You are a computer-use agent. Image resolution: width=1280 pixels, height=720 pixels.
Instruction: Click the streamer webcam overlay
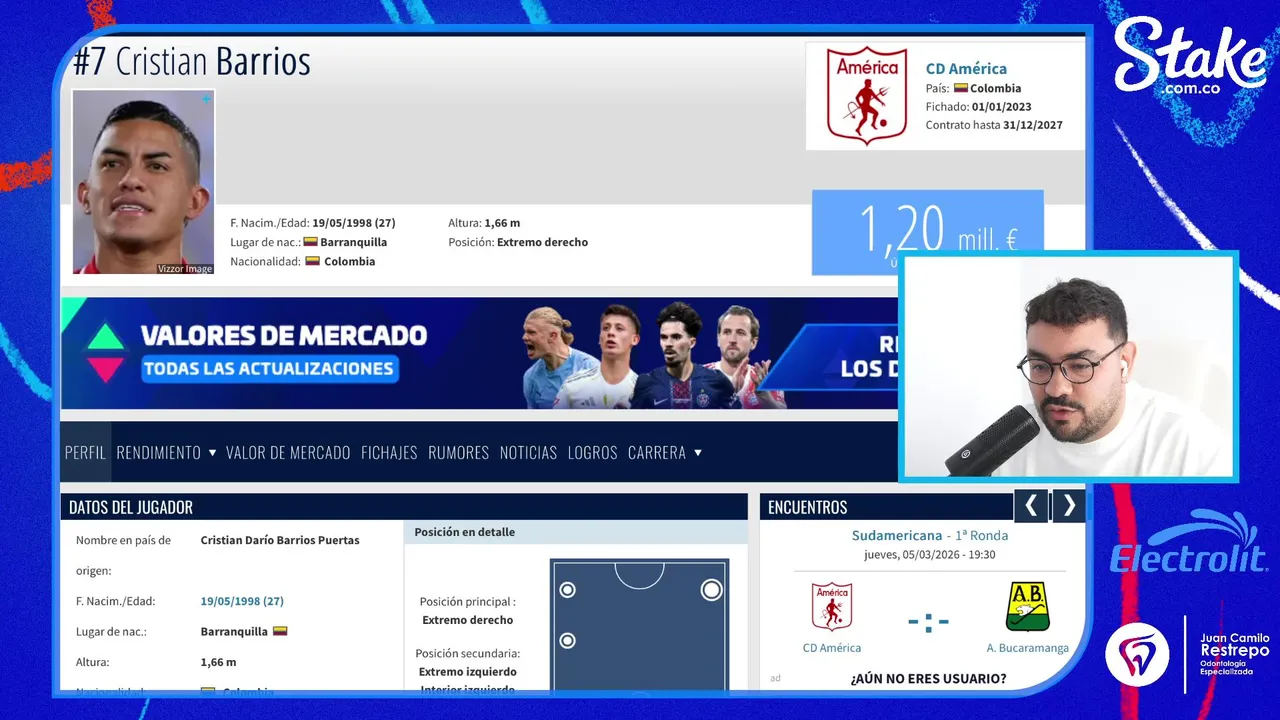[1068, 367]
